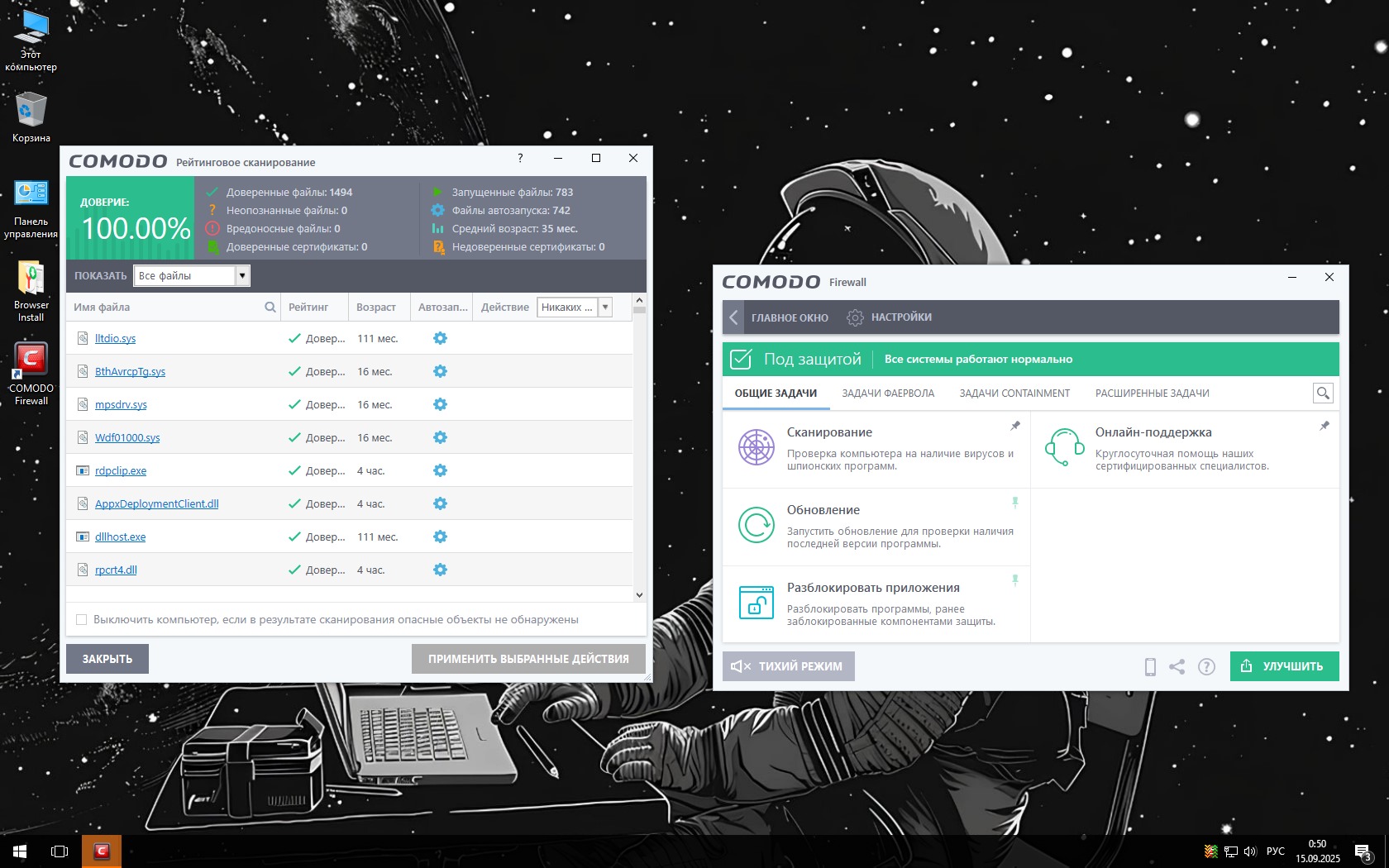Click the gear icon in rdpclip.exe row
The width and height of the screenshot is (1389, 868).
[x=440, y=470]
